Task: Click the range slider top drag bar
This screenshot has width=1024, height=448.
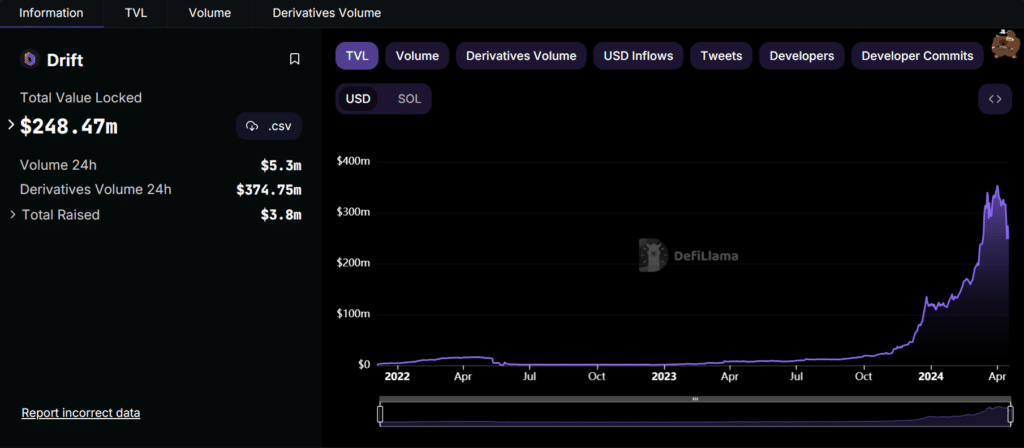Action: click(x=695, y=398)
